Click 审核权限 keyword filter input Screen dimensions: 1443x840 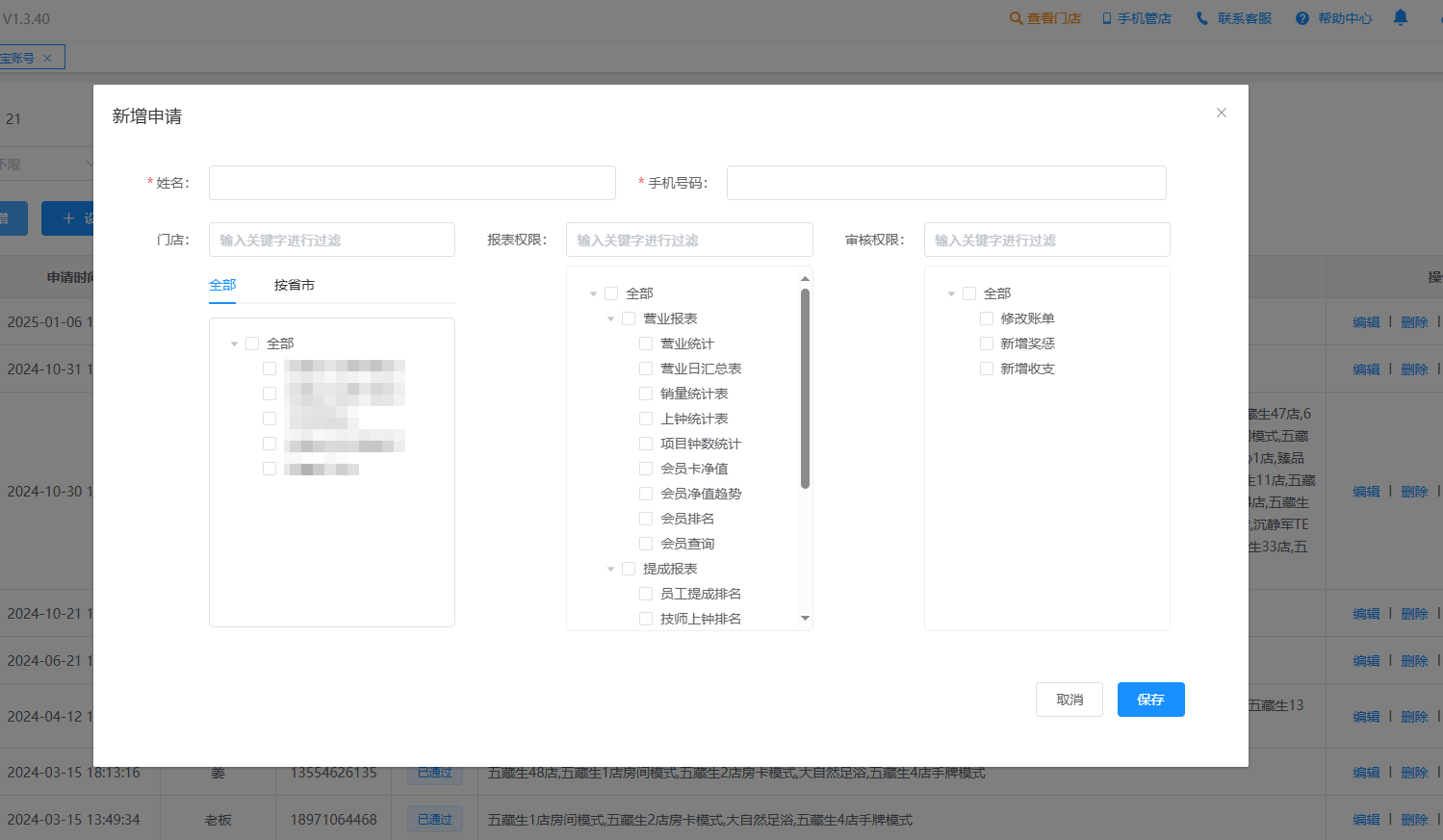[1047, 240]
